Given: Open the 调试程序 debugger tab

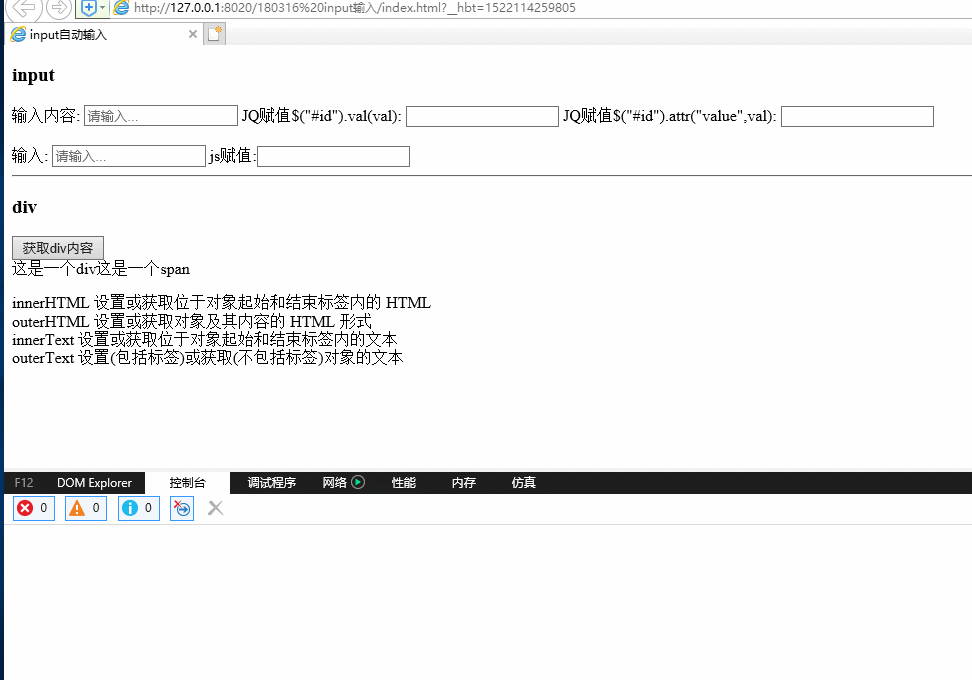Looking at the screenshot, I should (x=270, y=482).
